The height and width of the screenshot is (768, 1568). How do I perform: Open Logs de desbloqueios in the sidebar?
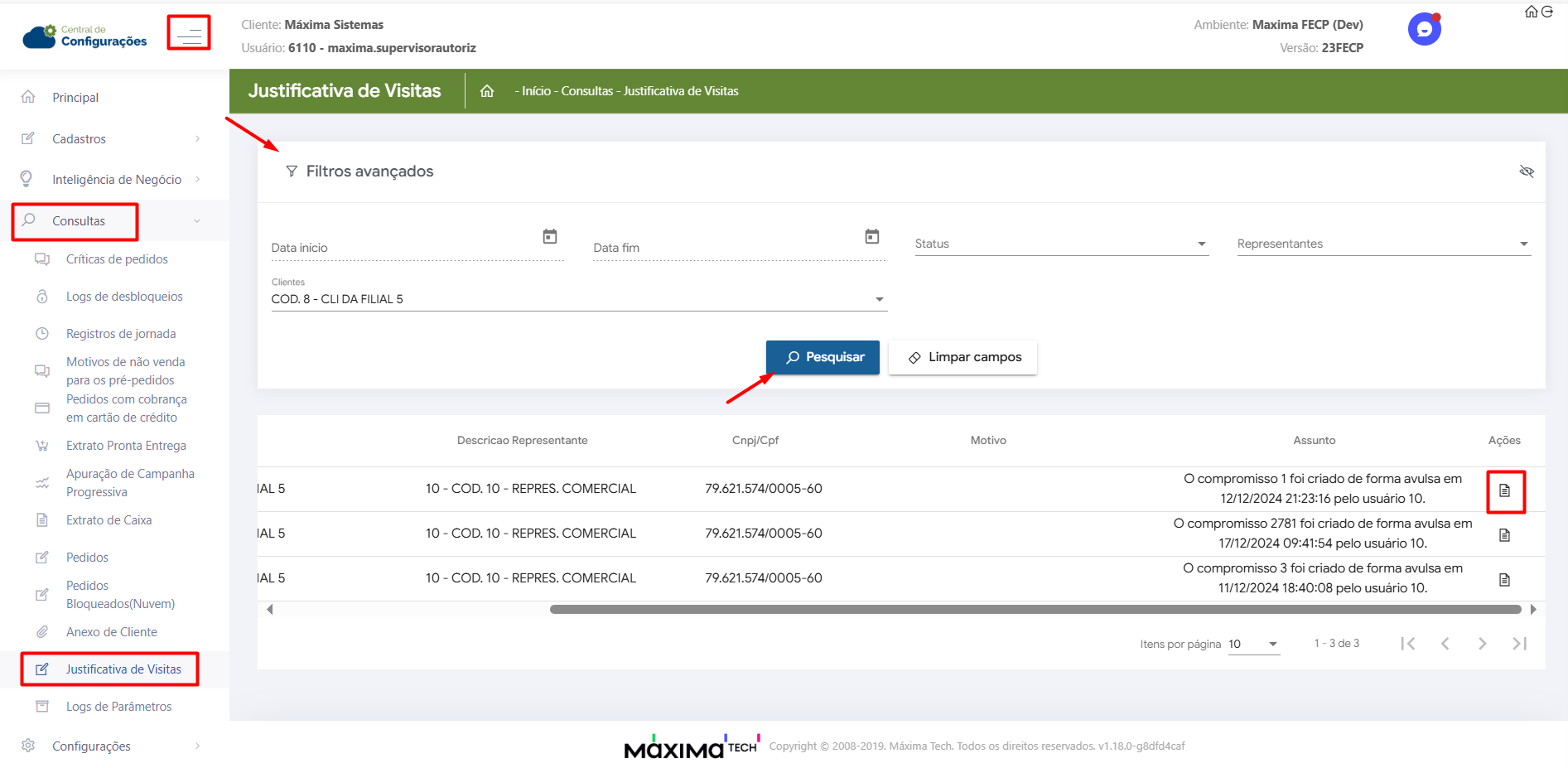(x=124, y=297)
